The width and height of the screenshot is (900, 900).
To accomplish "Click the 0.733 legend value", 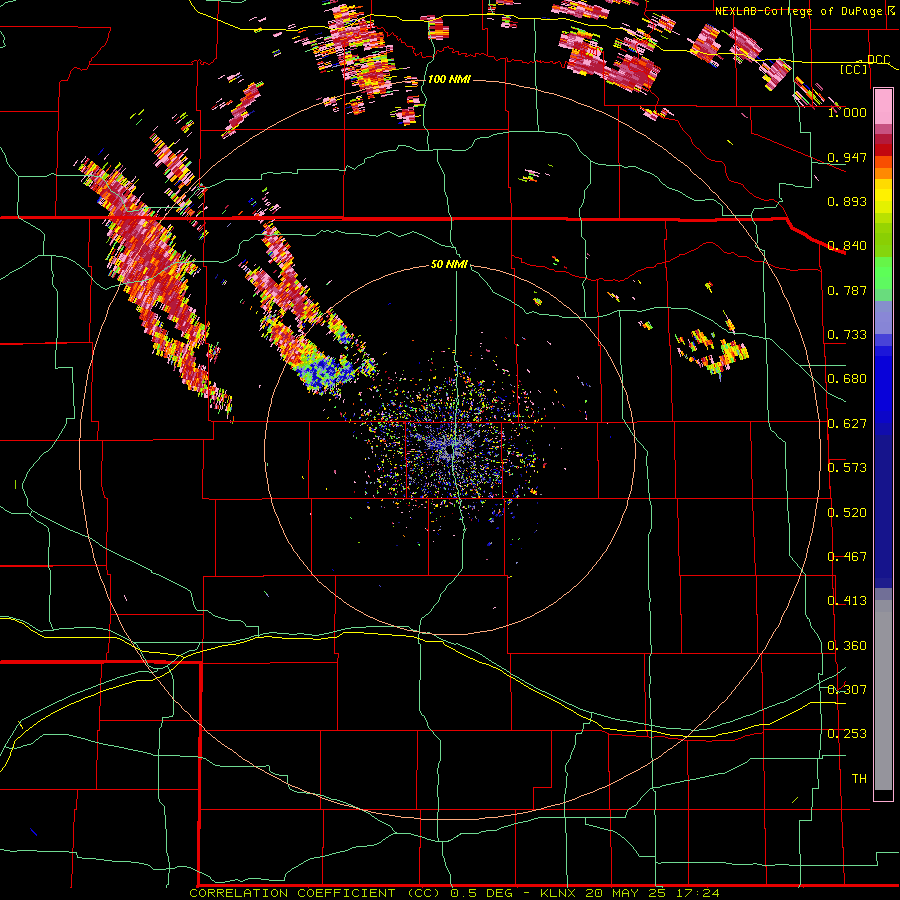I will pos(847,335).
